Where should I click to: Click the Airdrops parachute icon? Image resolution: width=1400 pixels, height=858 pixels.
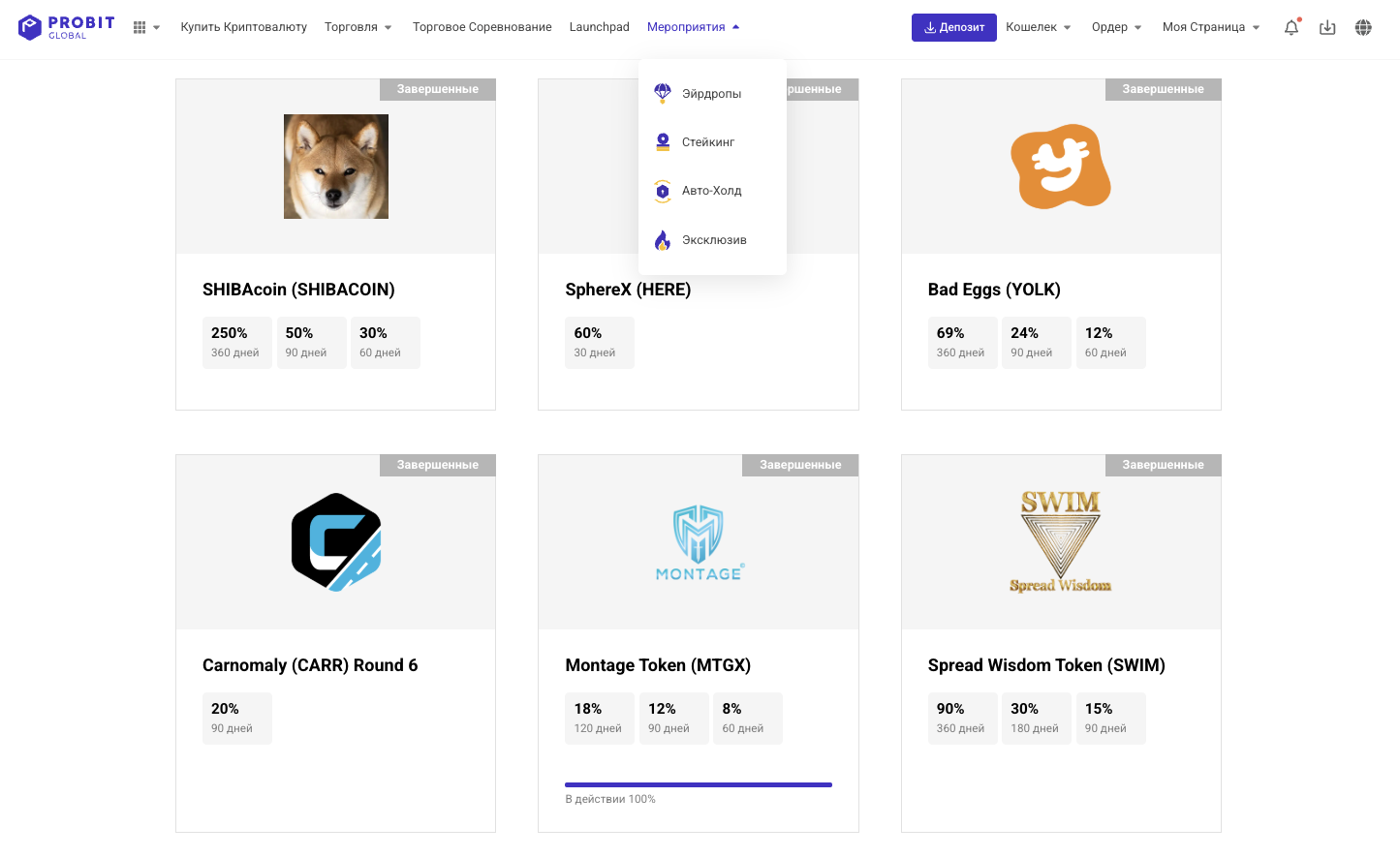click(x=663, y=93)
